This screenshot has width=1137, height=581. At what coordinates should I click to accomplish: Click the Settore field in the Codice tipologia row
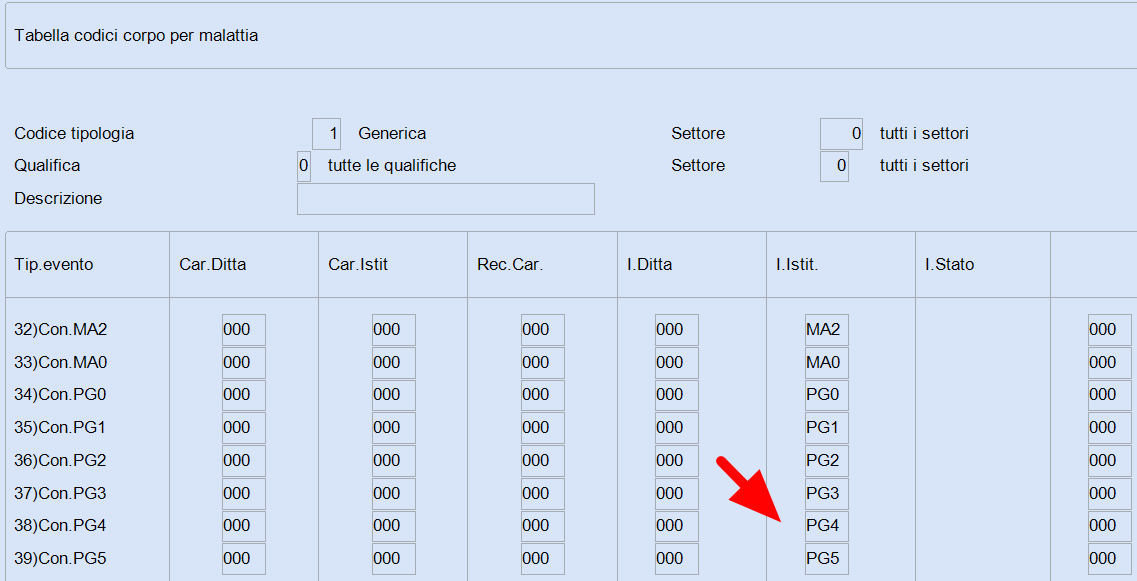pyautogui.click(x=841, y=133)
